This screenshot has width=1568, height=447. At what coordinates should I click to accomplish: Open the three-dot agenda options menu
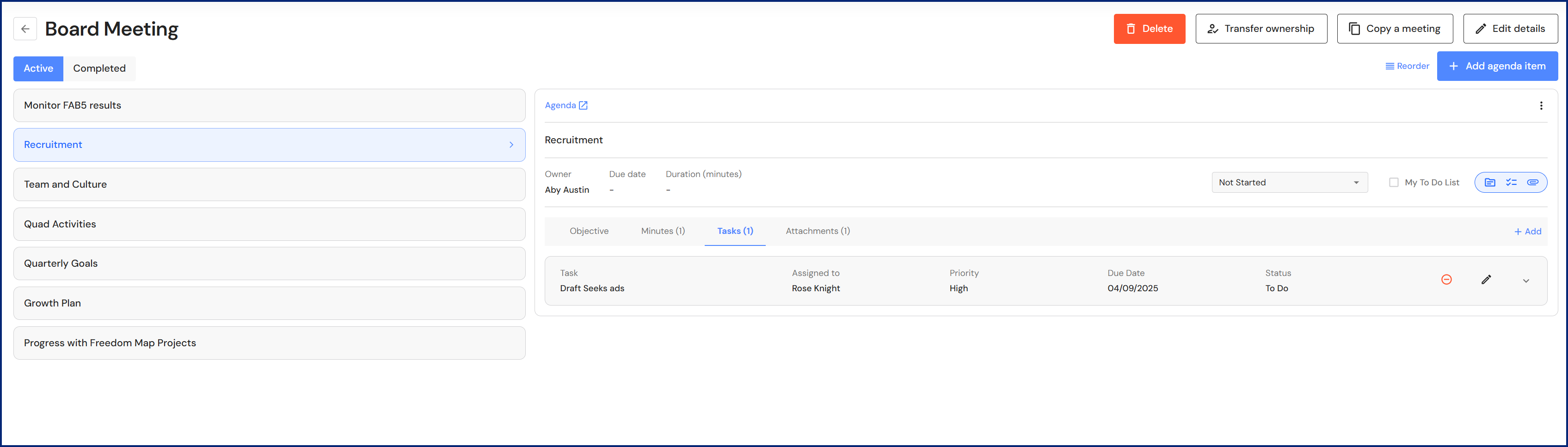pos(1541,106)
